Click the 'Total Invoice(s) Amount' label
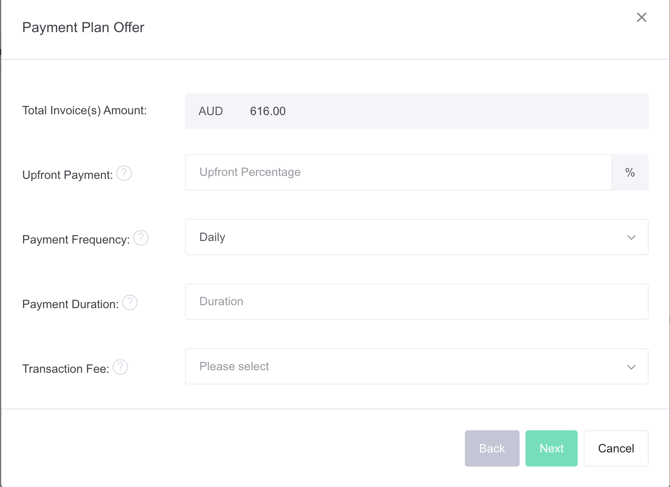 pyautogui.click(x=84, y=110)
